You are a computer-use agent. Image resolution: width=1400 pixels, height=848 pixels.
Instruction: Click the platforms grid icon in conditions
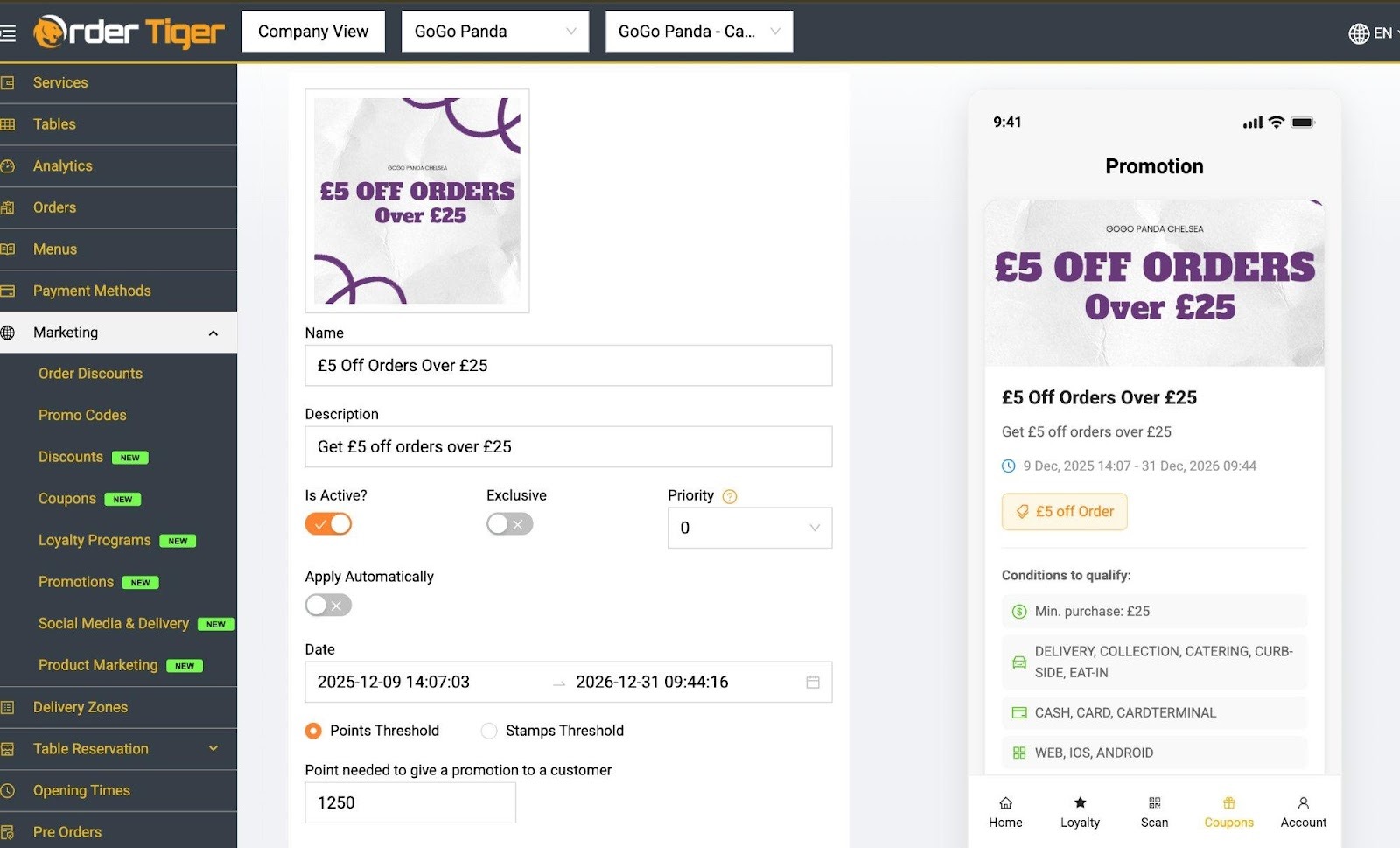pos(1019,753)
